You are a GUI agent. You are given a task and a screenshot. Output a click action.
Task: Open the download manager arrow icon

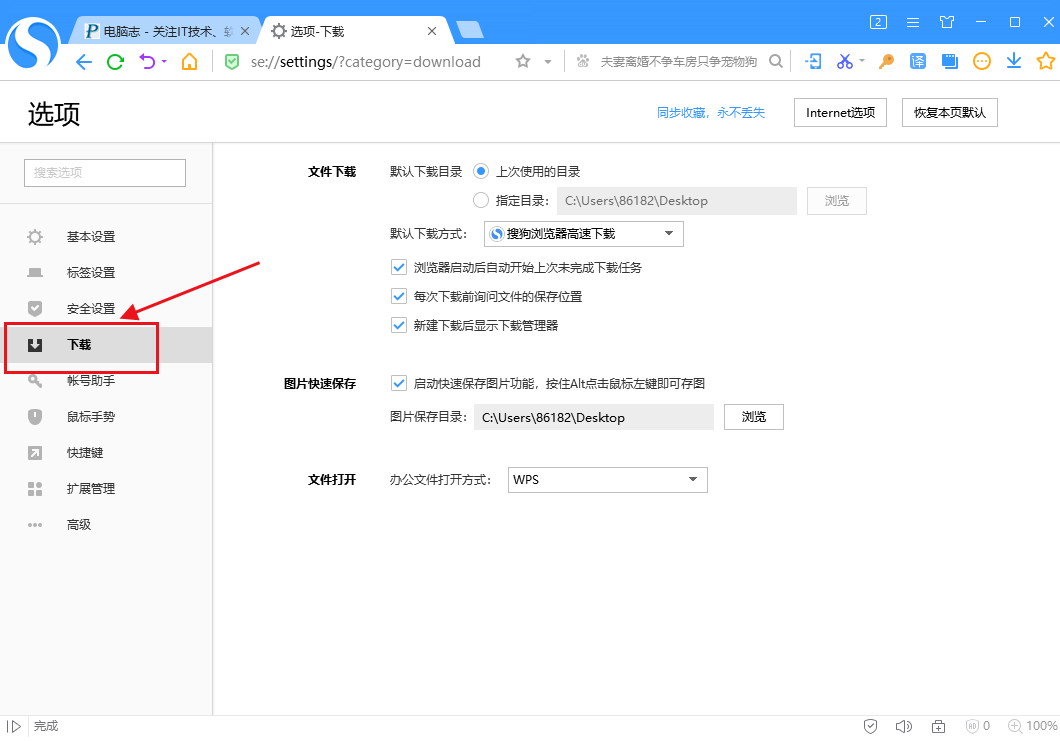(1013, 61)
